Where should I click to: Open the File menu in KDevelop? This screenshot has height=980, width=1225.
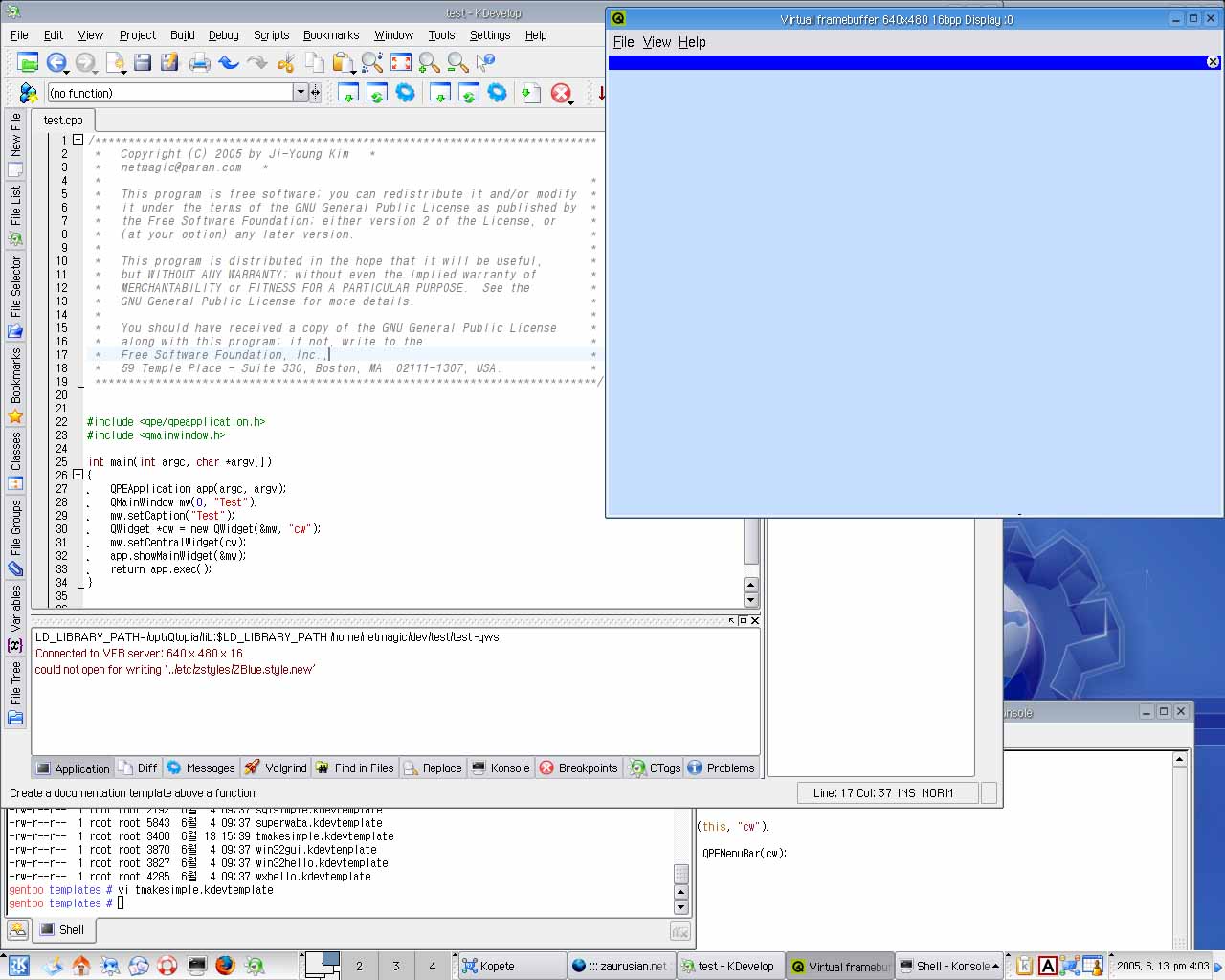point(19,35)
